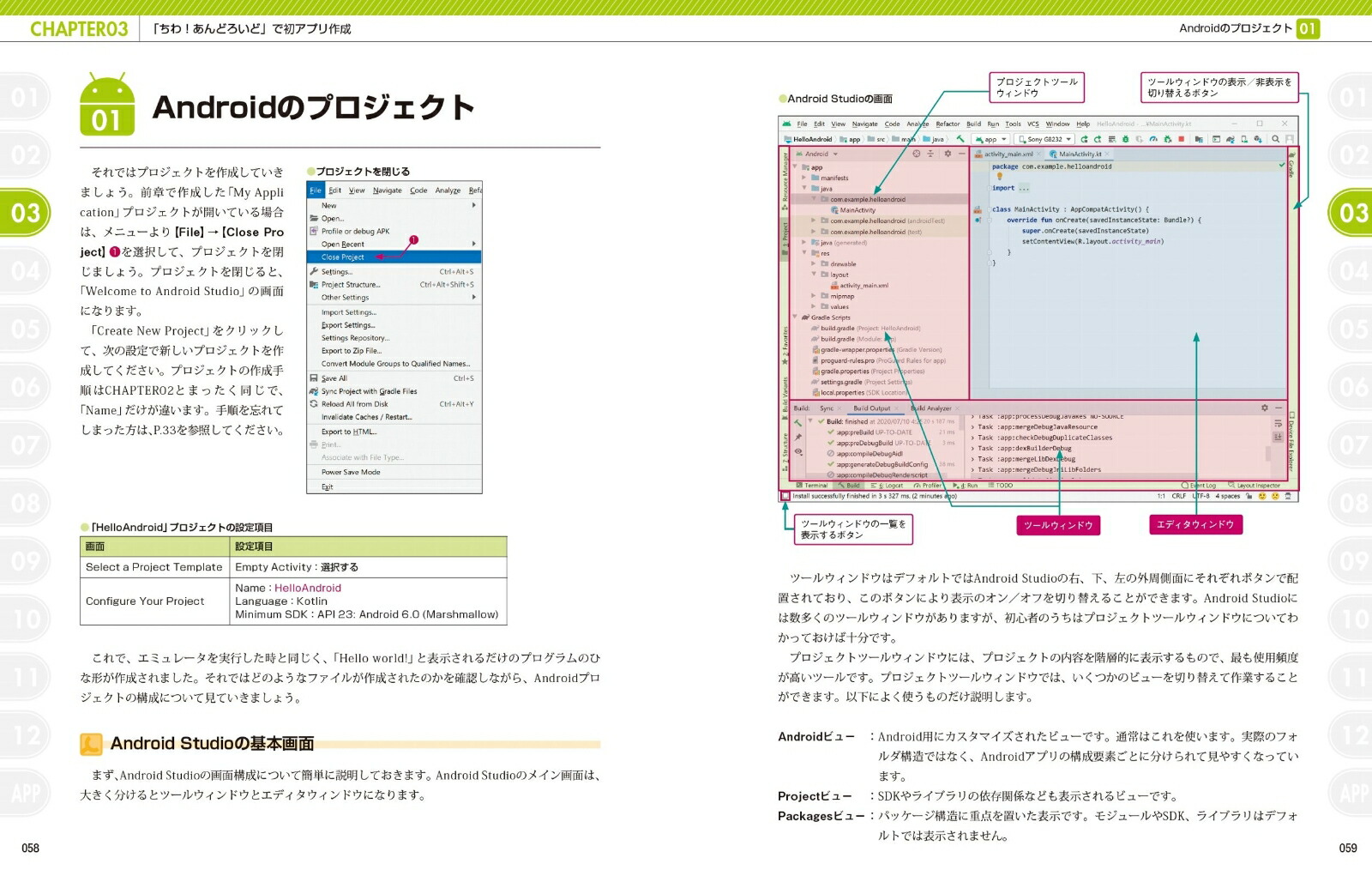Toggle the eye view icon in Build panel
1372x876 pixels.
(797, 451)
